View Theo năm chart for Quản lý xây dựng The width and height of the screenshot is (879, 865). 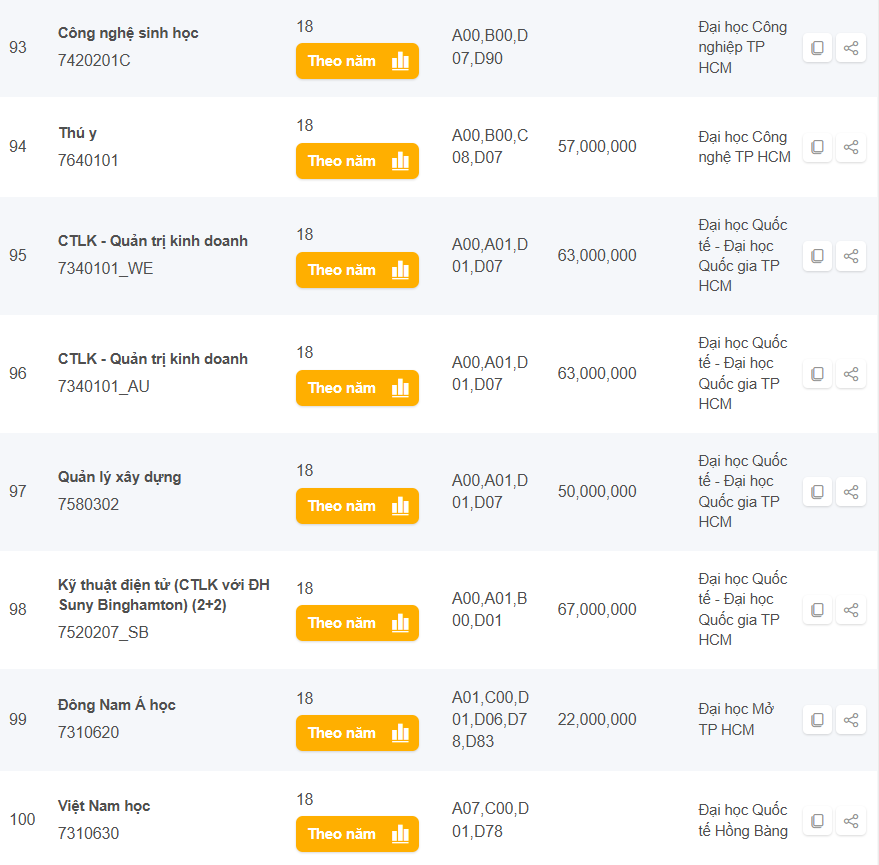pos(357,506)
